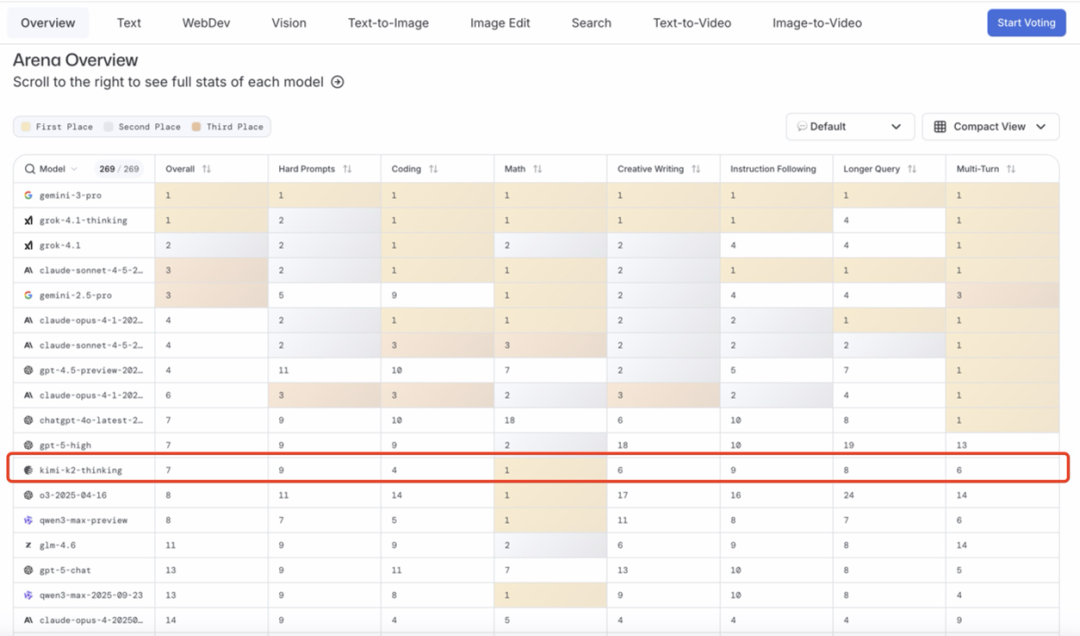
Task: Click the Hard Prompts sort arrows
Action: (x=347, y=169)
